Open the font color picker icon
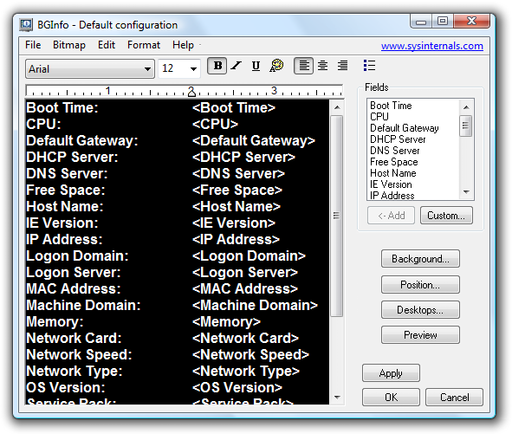Viewport: 512px width, 434px height. [x=277, y=66]
